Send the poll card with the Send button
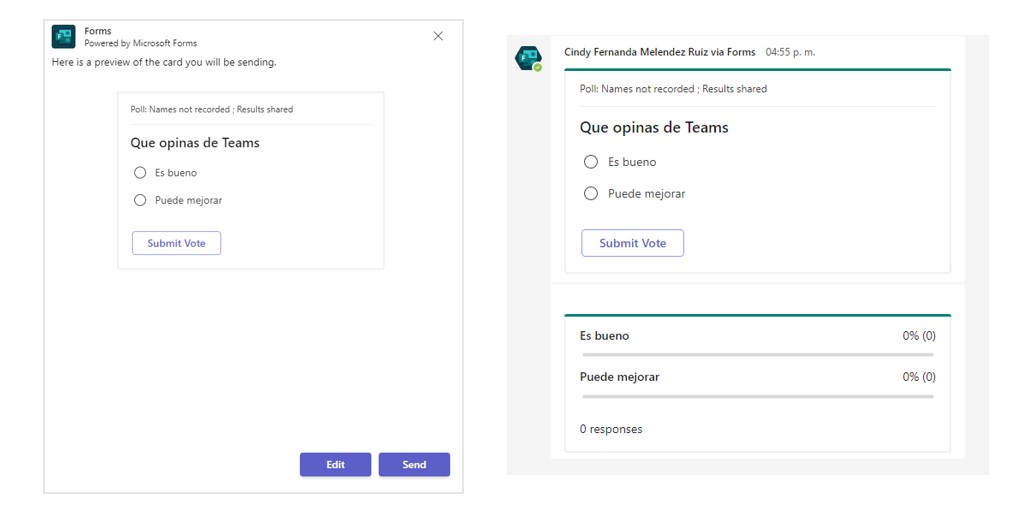1017x516 pixels. [x=414, y=465]
